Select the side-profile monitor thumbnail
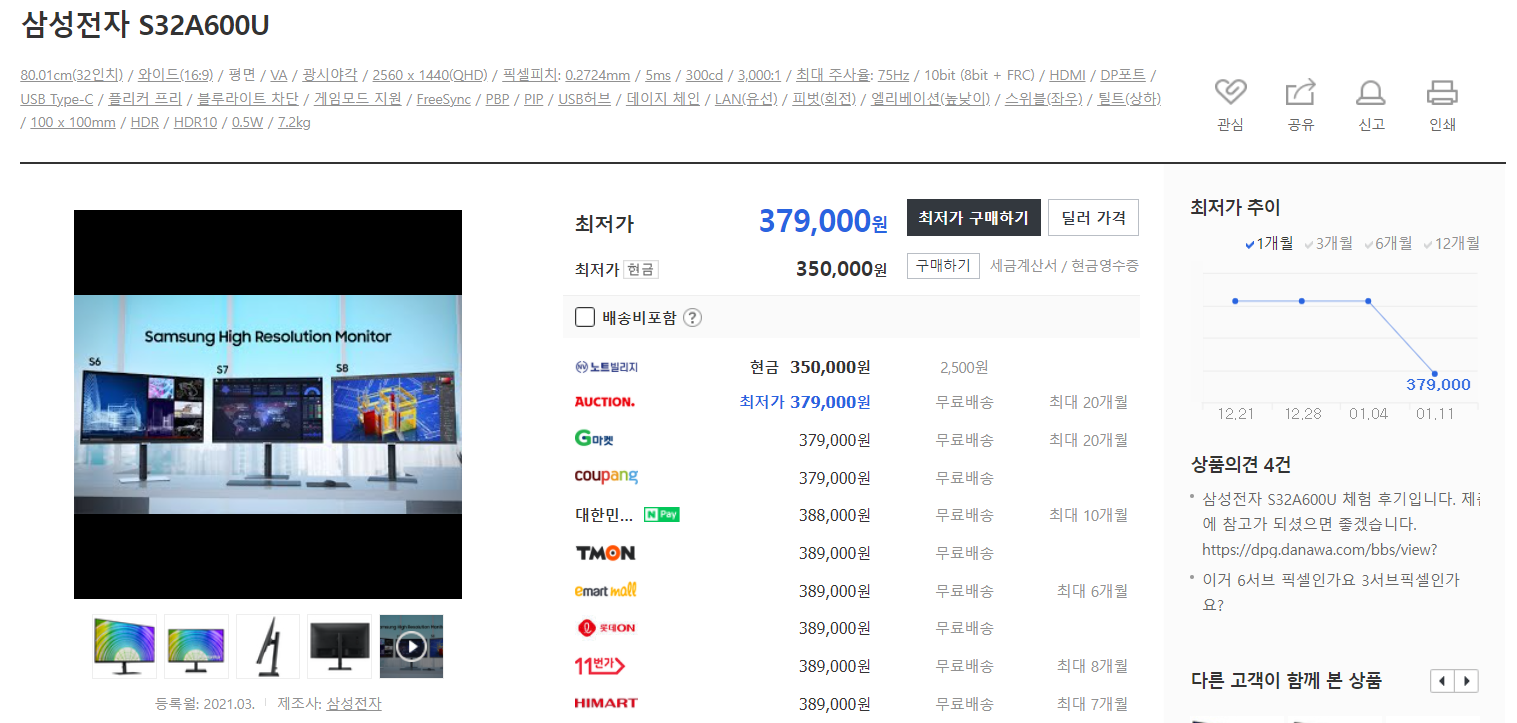Viewport: 1517px width, 723px height. coord(268,646)
